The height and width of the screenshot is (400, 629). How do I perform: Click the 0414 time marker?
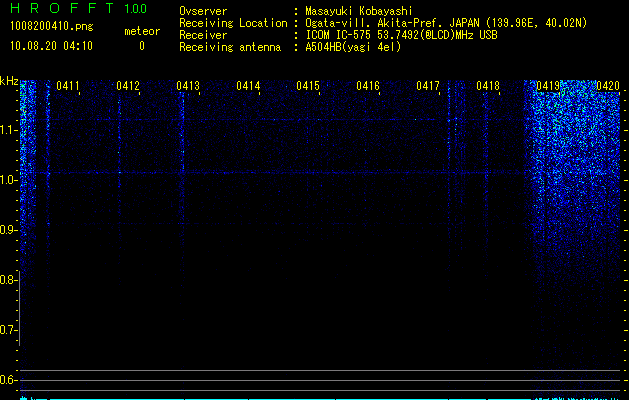pos(248,86)
